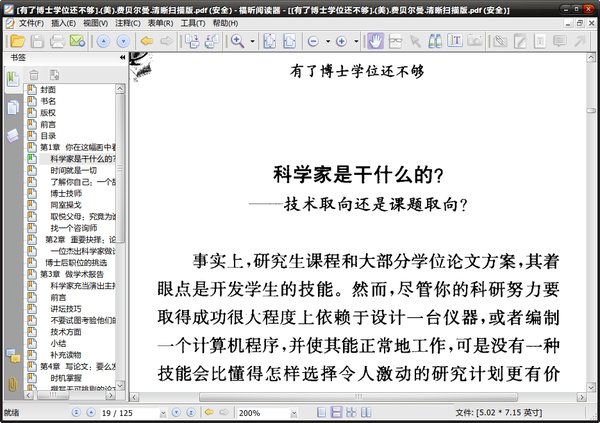Image resolution: width=600 pixels, height=423 pixels.
Task: Open the 帮助(H) menu
Action: click(x=225, y=23)
